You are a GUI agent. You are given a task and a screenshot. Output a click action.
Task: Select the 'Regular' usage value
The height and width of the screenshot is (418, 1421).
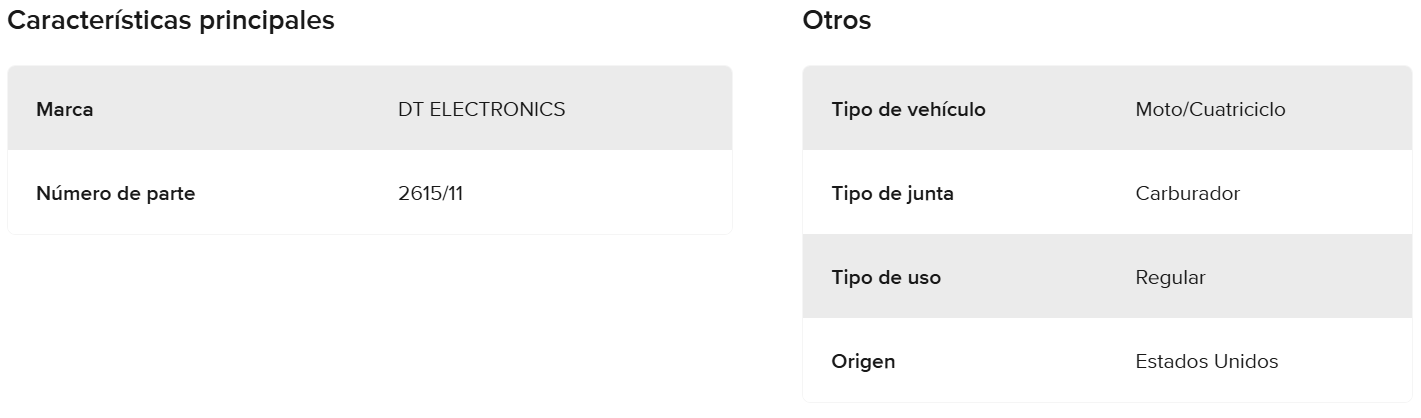pos(1170,277)
